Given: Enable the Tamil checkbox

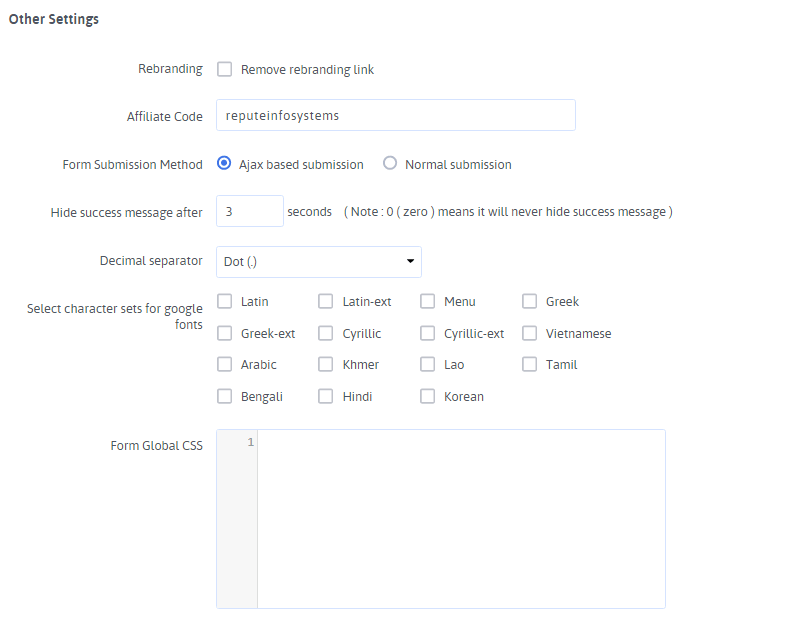Looking at the screenshot, I should click(529, 365).
